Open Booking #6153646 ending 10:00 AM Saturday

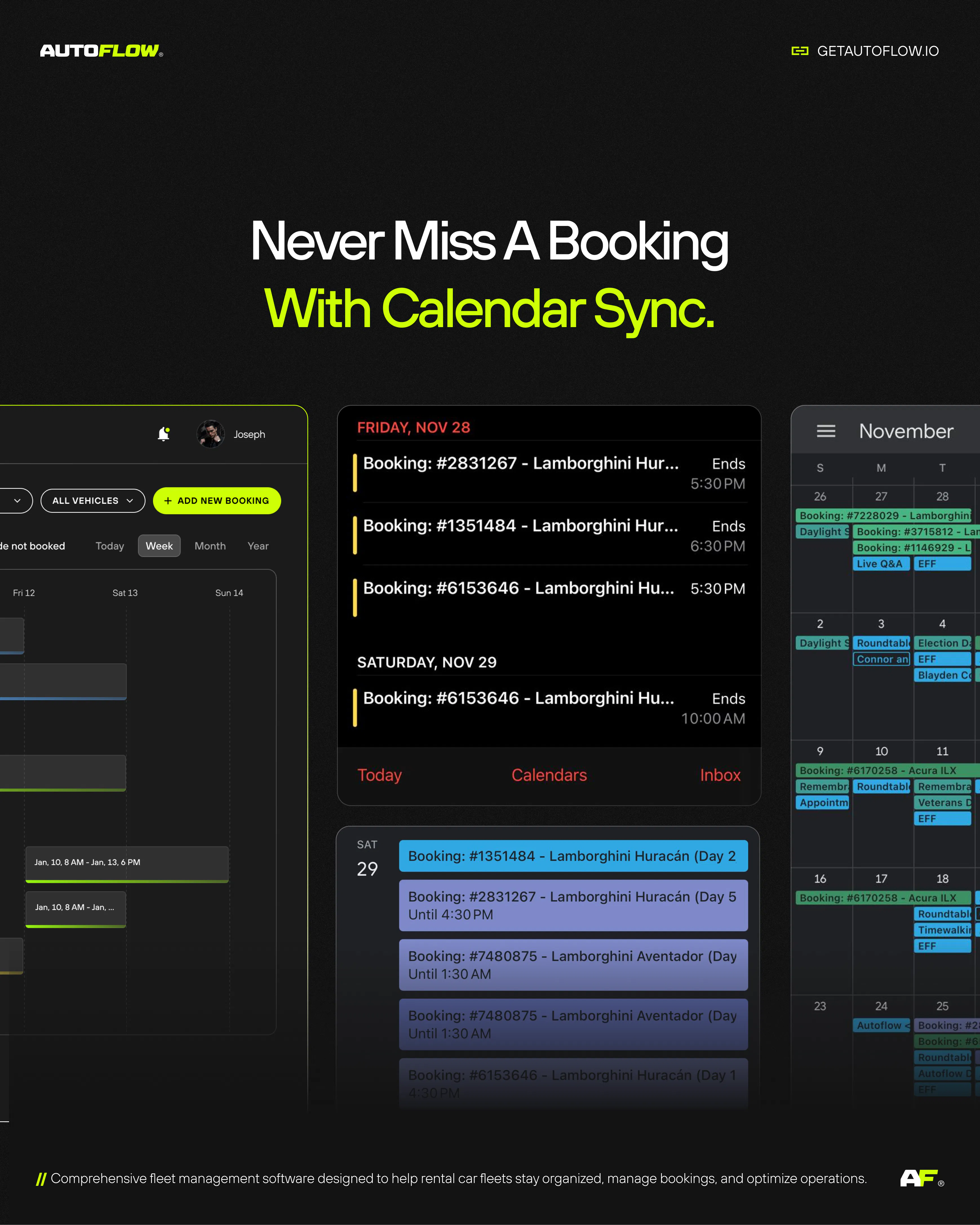point(549,707)
